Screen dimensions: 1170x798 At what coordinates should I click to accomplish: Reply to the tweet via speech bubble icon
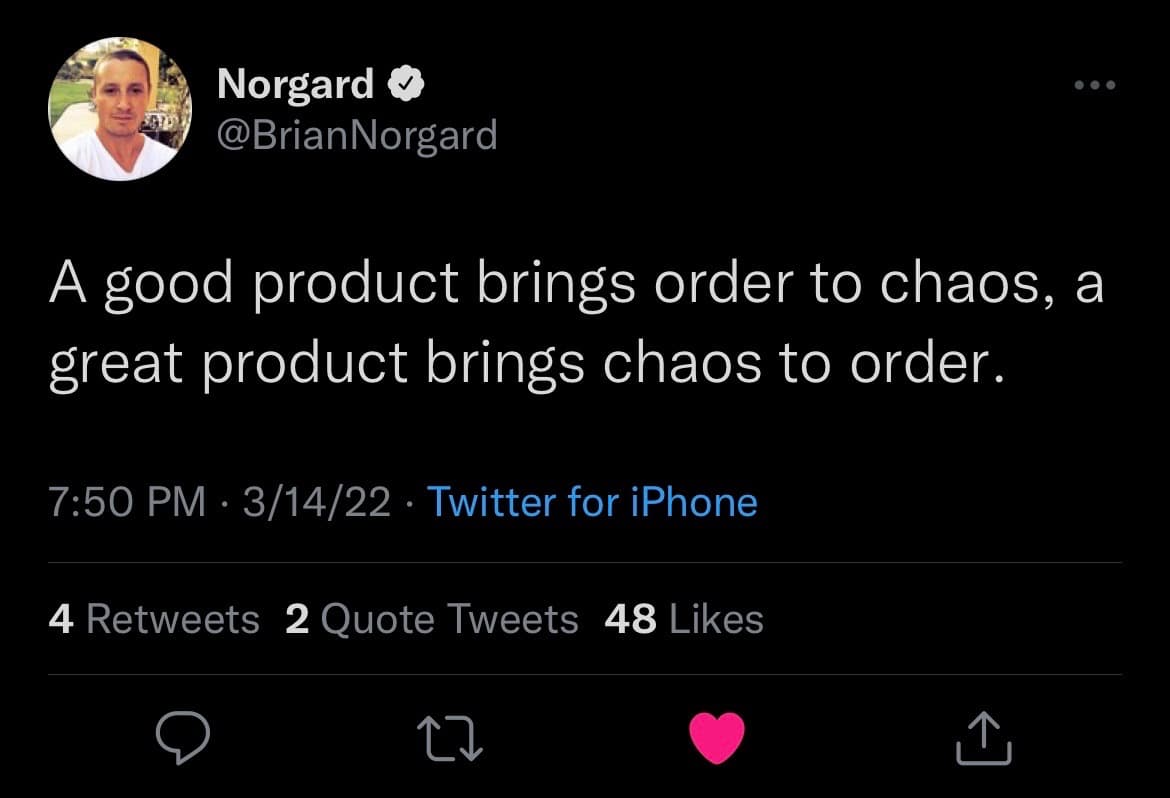point(184,740)
